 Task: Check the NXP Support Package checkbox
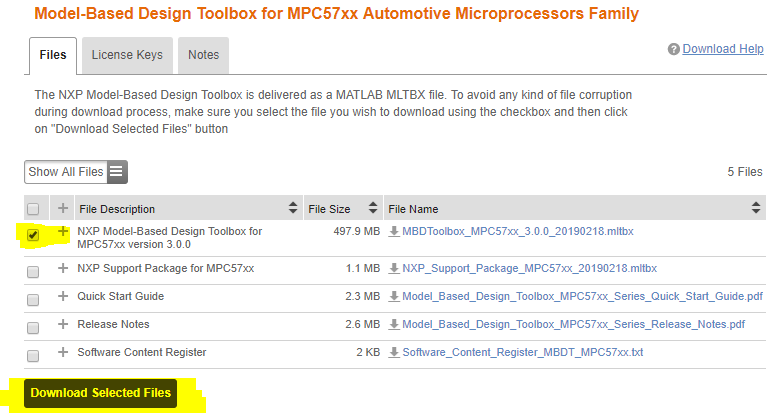click(34, 272)
